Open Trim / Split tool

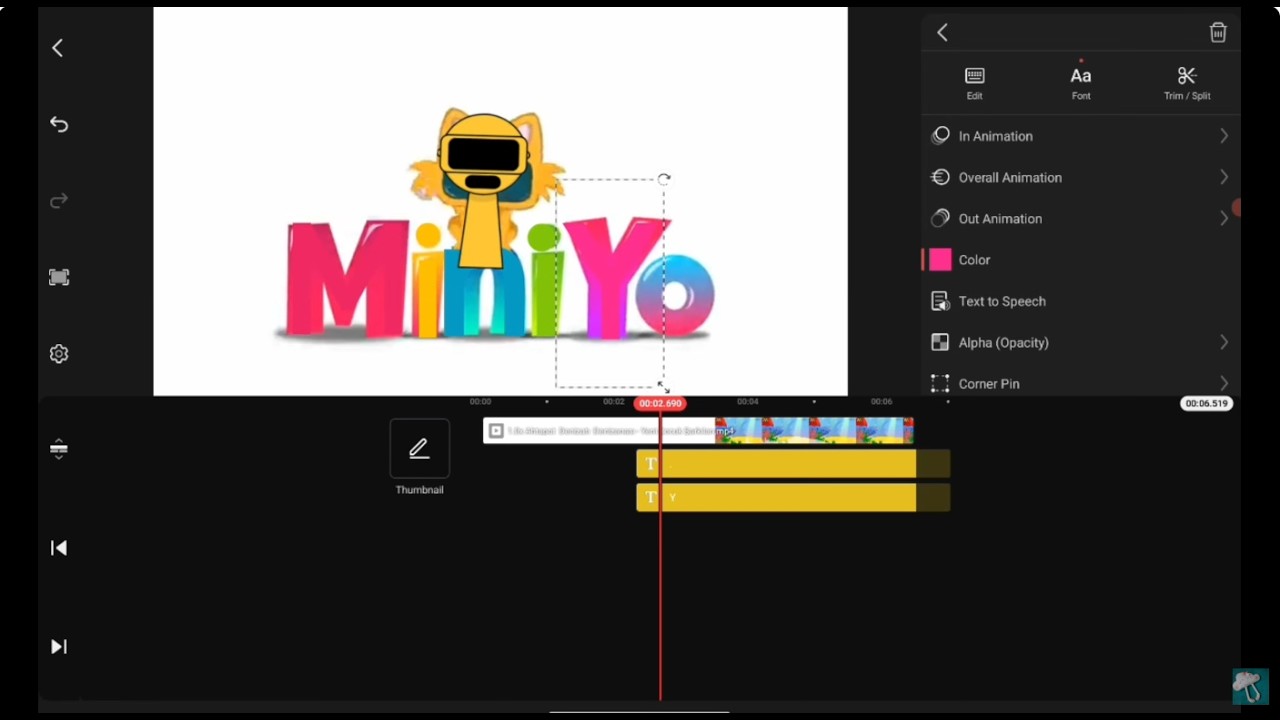tap(1187, 83)
